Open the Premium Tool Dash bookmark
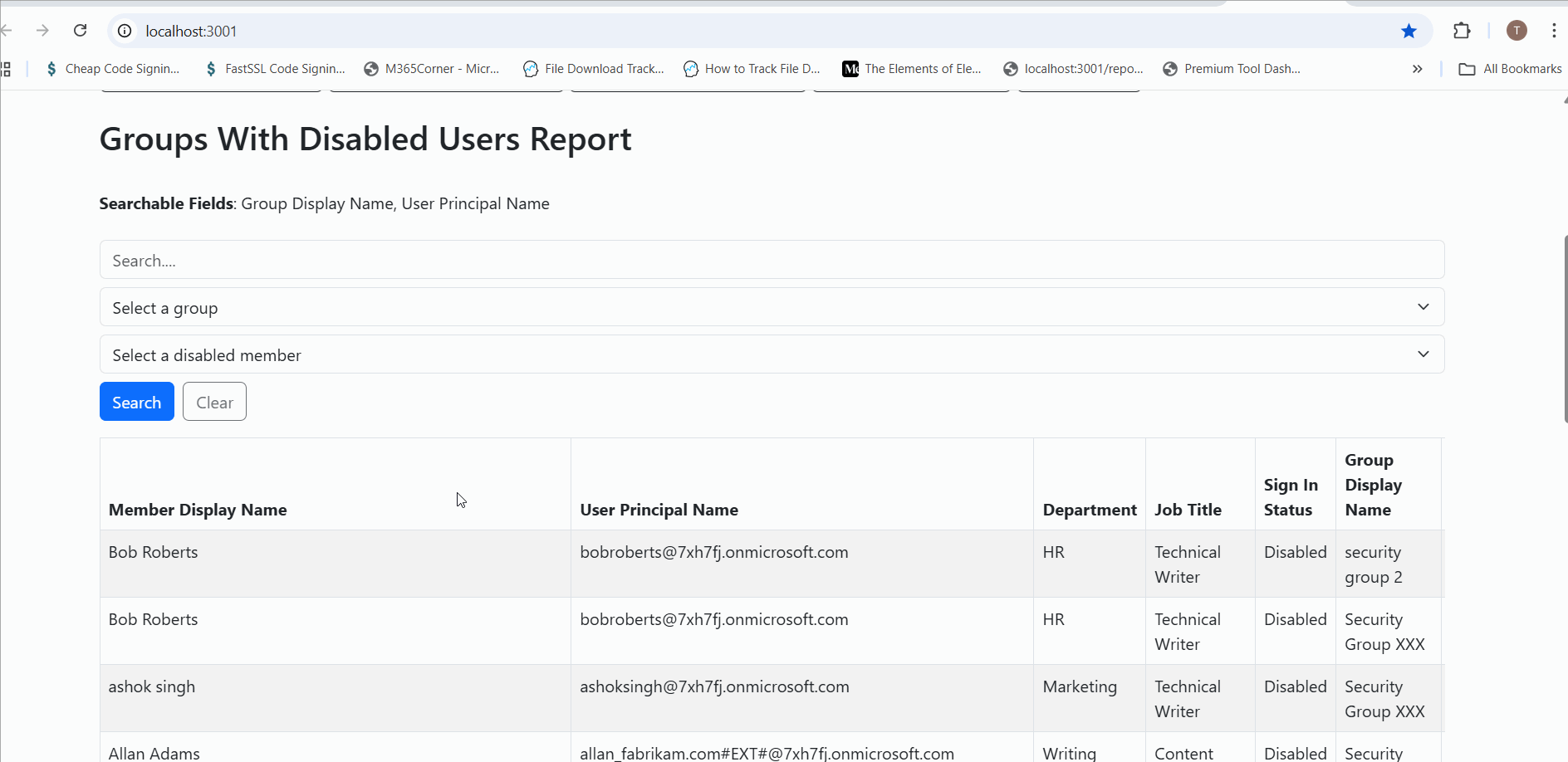Screen dimensions: 1568x762 click(1232, 69)
